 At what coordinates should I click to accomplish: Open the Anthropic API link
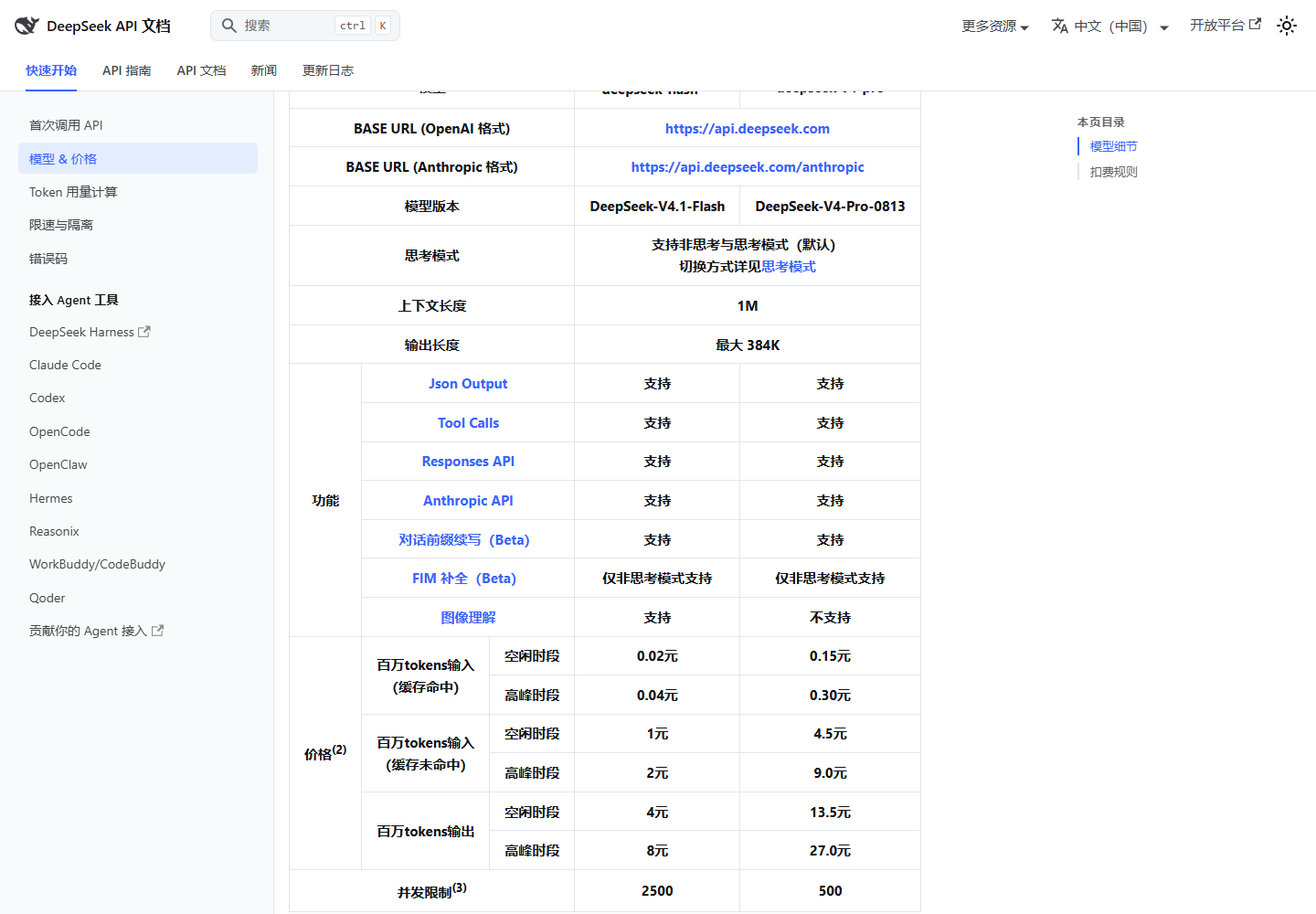468,501
